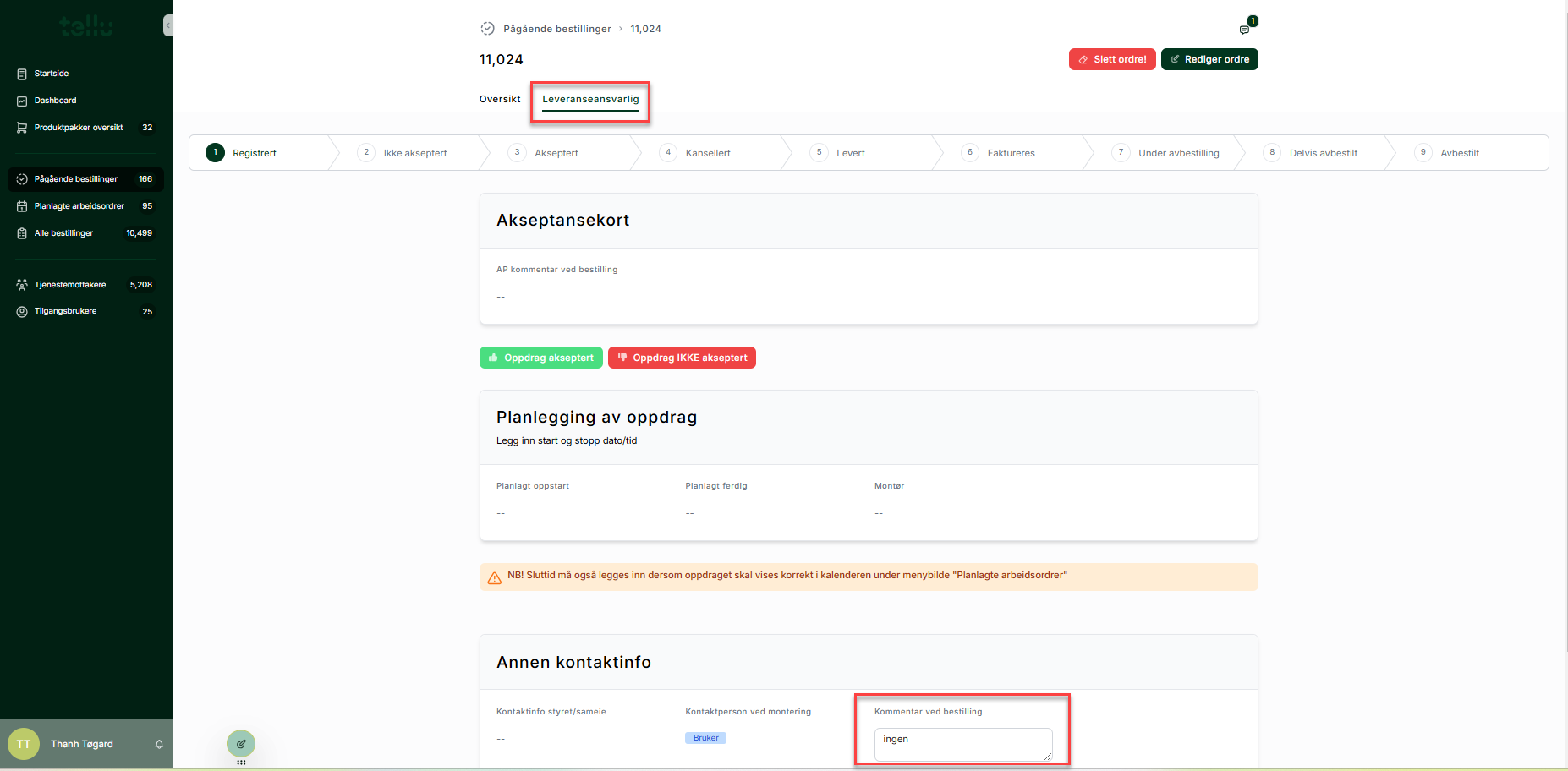Click the Rediger ordre button
This screenshot has height=771, width=1568.
tap(1209, 59)
